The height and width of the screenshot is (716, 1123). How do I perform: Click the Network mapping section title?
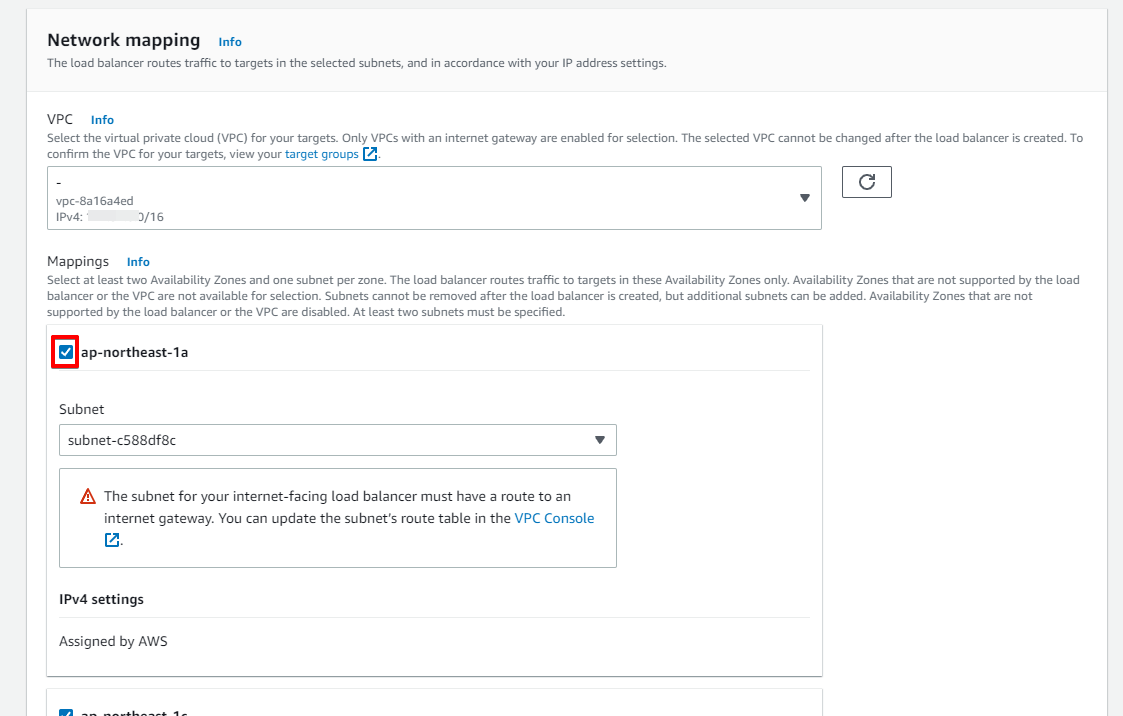pyautogui.click(x=124, y=40)
